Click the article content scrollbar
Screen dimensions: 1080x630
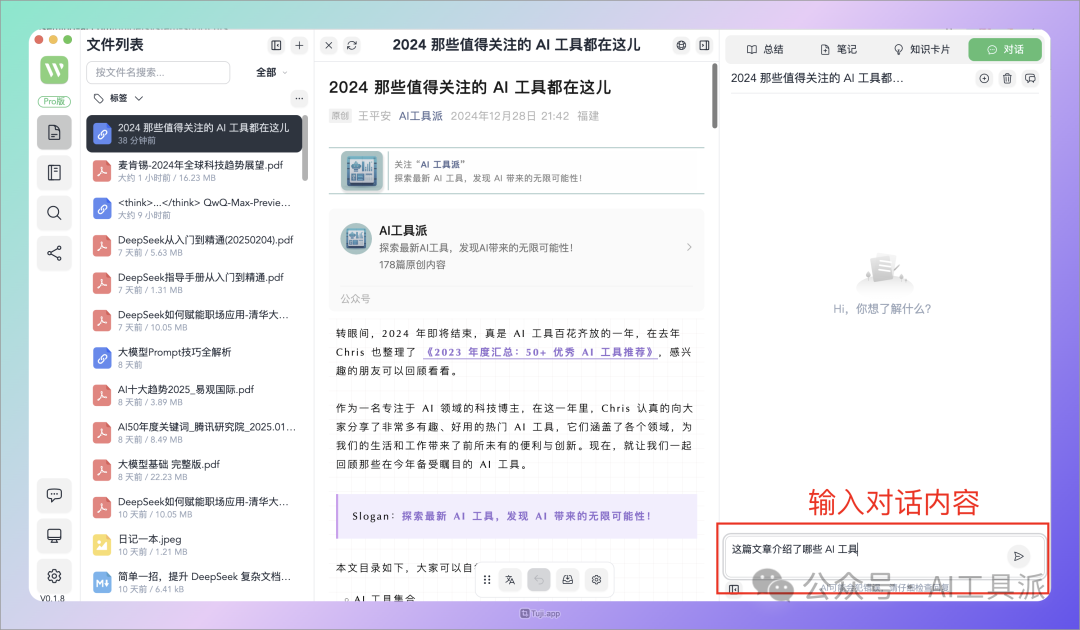[x=714, y=96]
